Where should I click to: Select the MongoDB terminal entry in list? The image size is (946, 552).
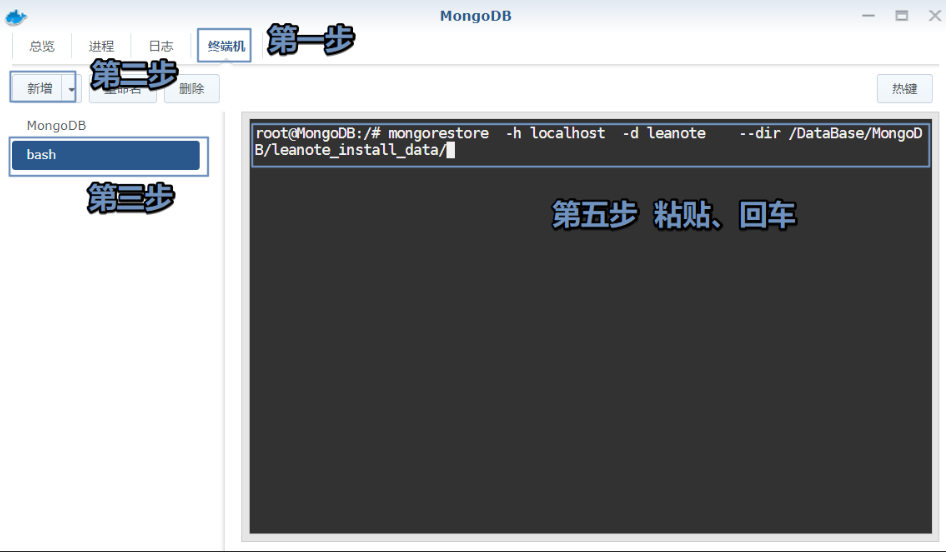57,125
